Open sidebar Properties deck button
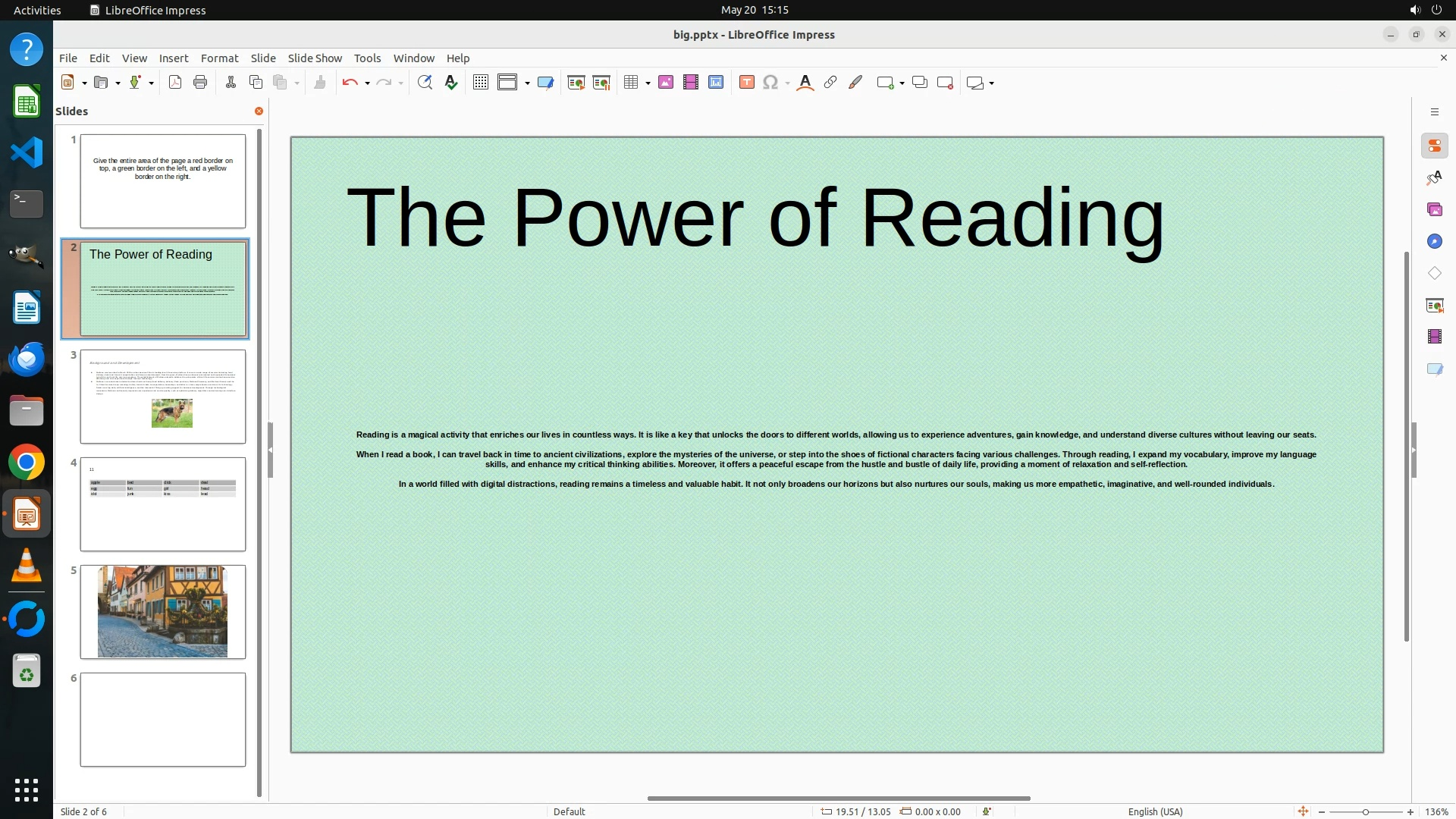Screen dimensions: 1456x819 click(x=1434, y=146)
